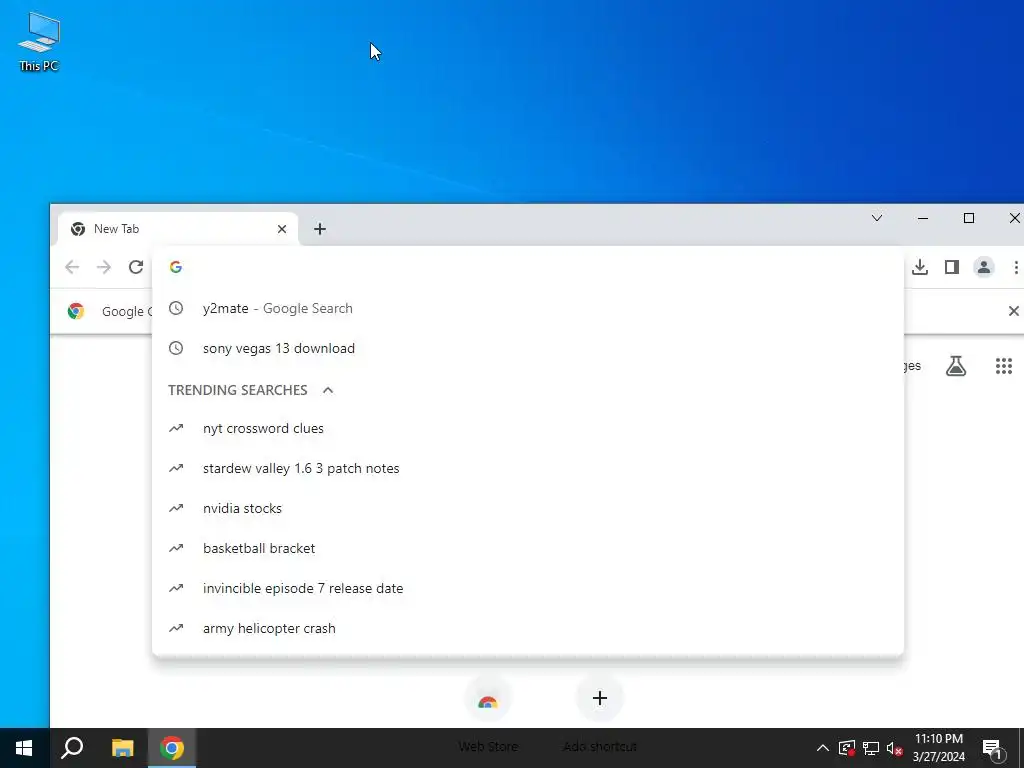The width and height of the screenshot is (1024, 768).
Task: Open This PC desktop icon
Action: click(x=39, y=42)
